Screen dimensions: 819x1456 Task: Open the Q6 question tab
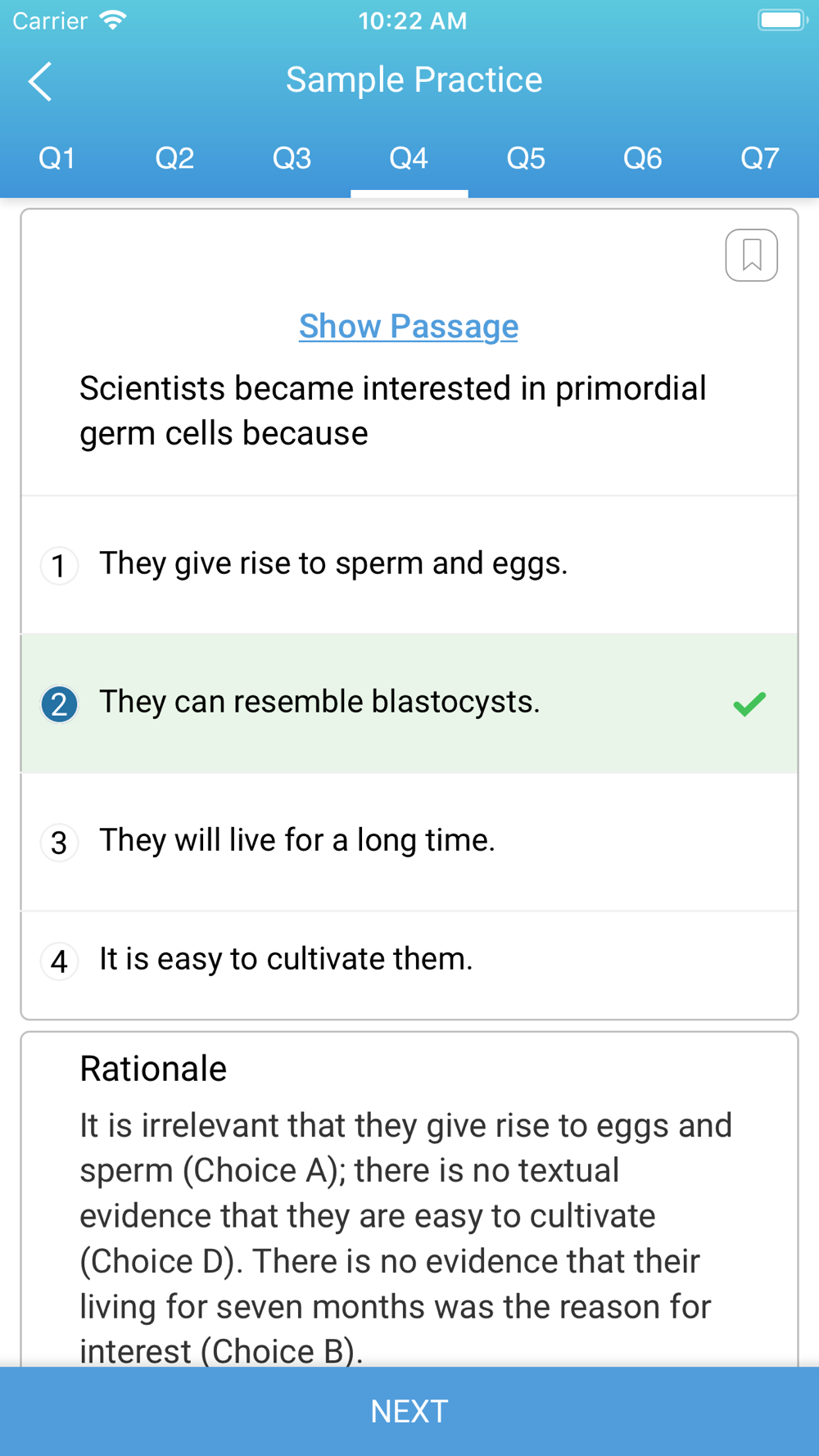pos(643,158)
